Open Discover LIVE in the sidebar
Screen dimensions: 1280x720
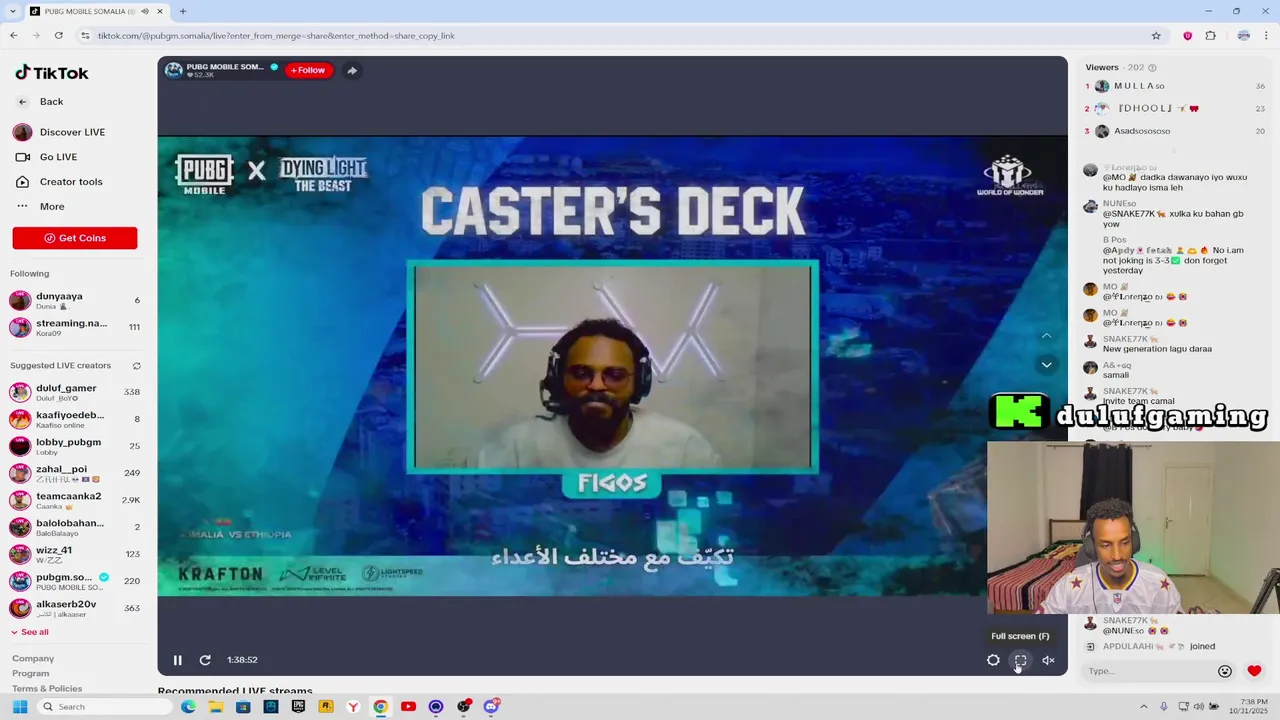click(72, 132)
